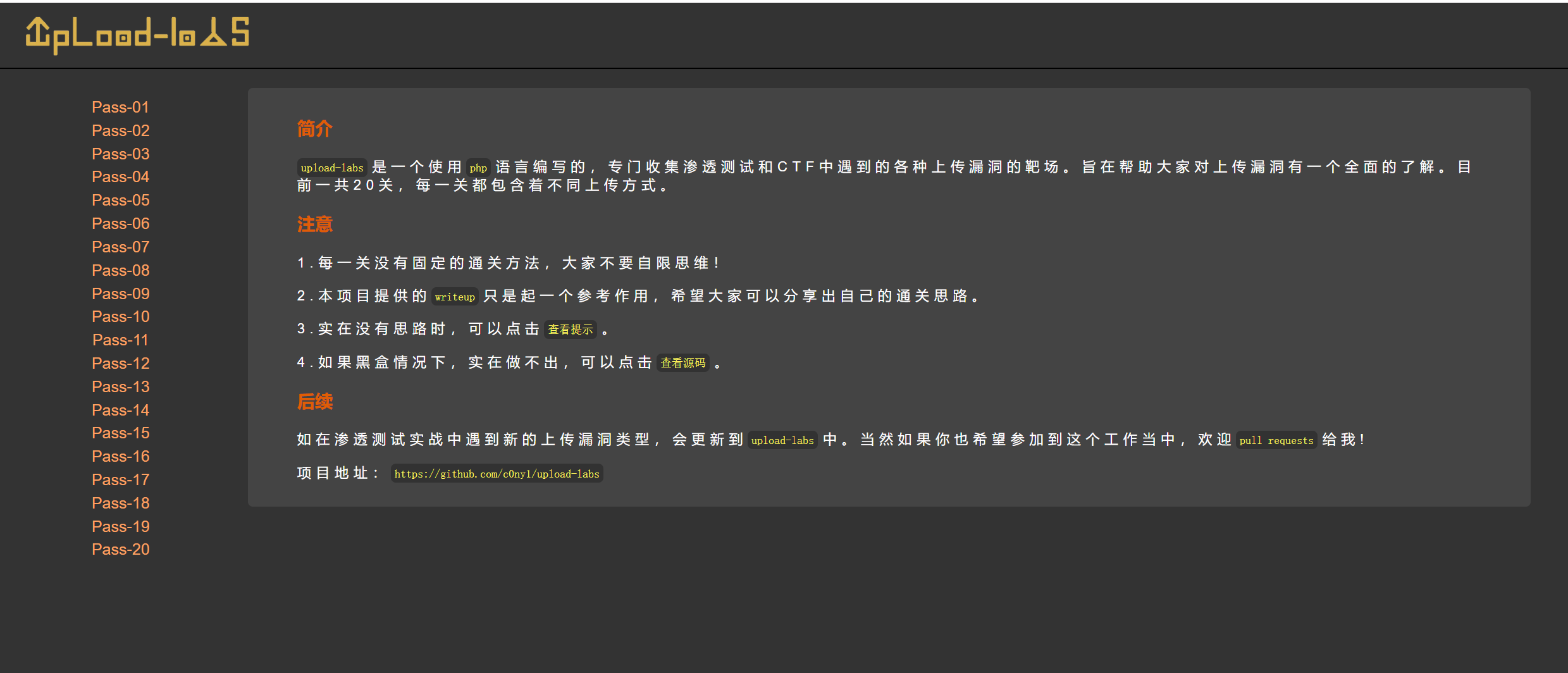Go to Pass-14 level

pyautogui.click(x=120, y=411)
